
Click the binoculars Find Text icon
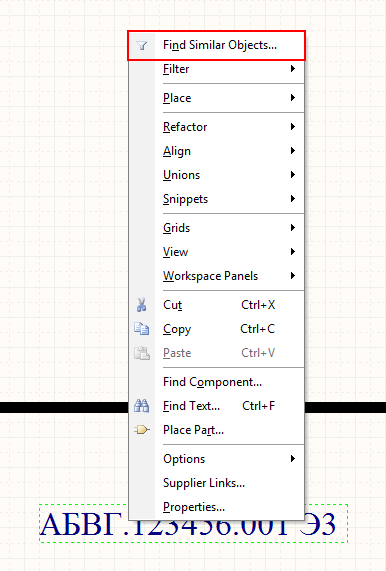142,406
